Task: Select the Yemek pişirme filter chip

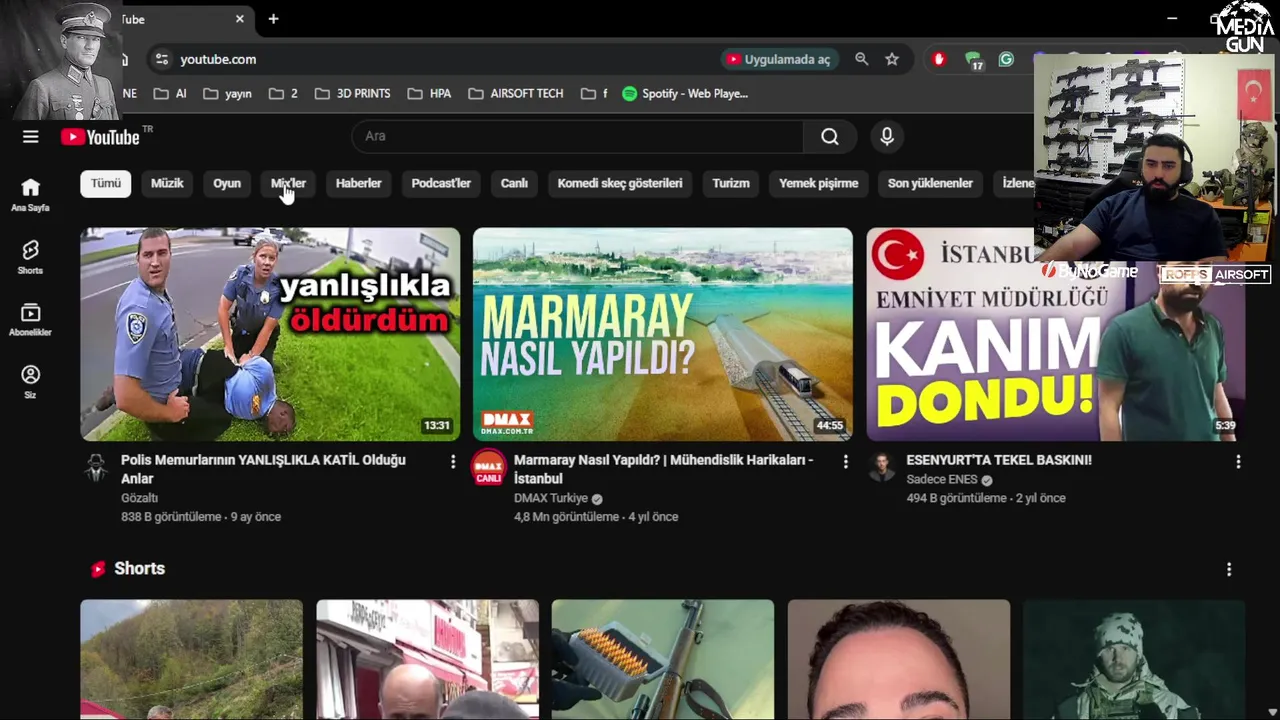Action: (x=819, y=183)
